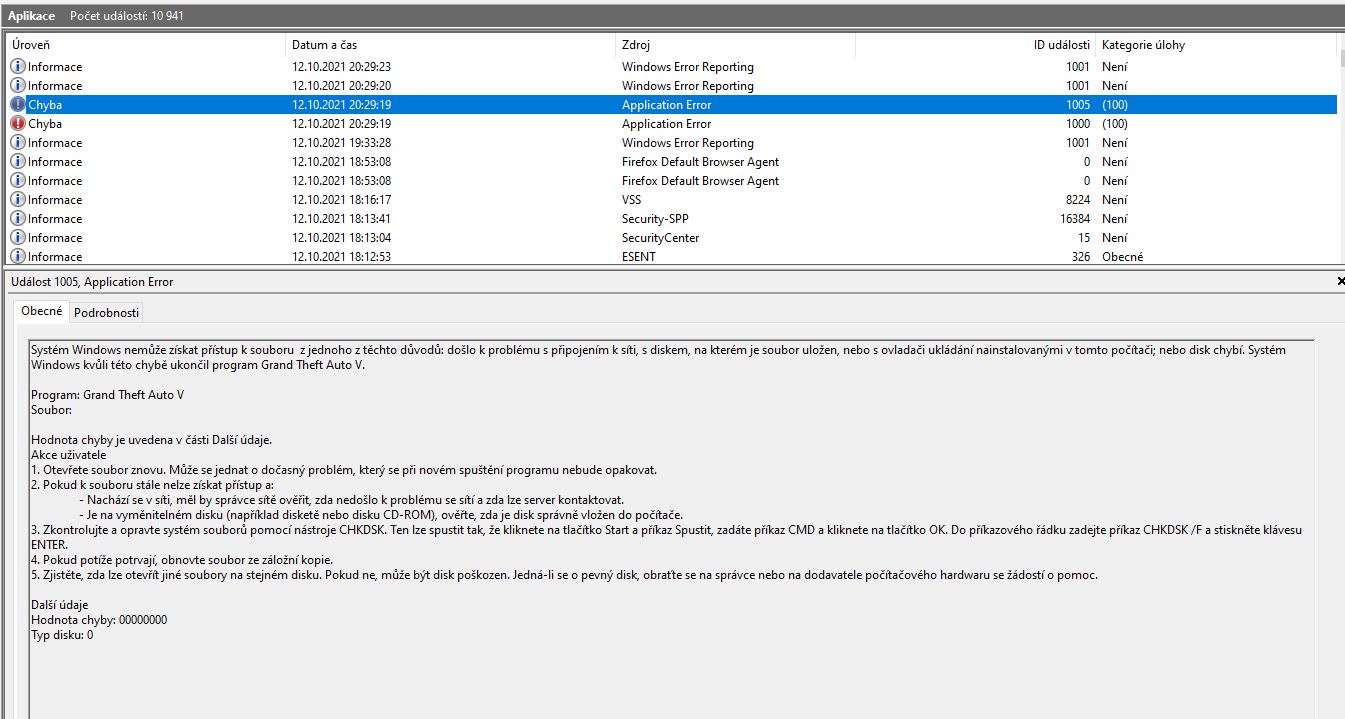Sort events by Úroveň column header
This screenshot has height=719, width=1345.
[x=147, y=45]
